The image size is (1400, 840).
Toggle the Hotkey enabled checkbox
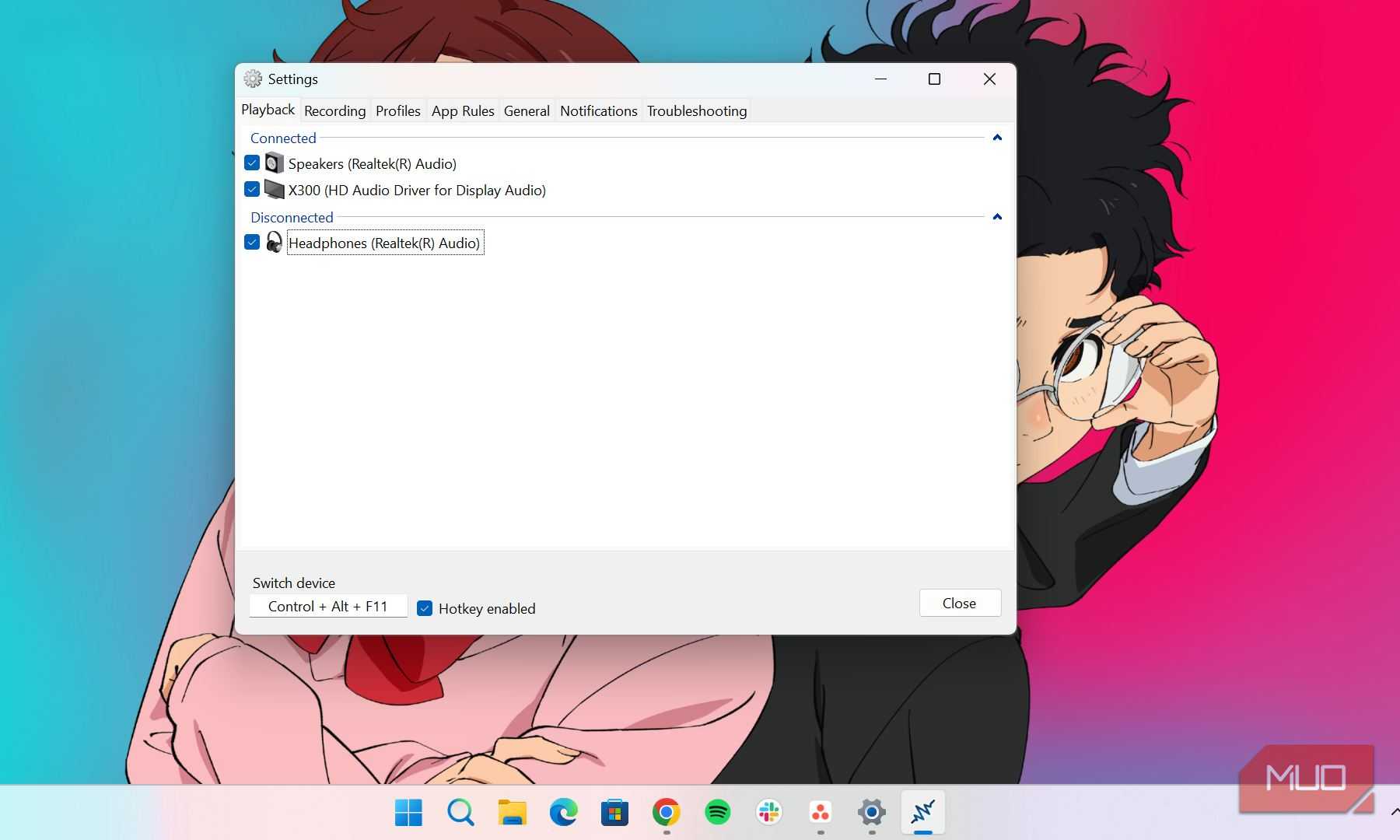pyautogui.click(x=425, y=608)
